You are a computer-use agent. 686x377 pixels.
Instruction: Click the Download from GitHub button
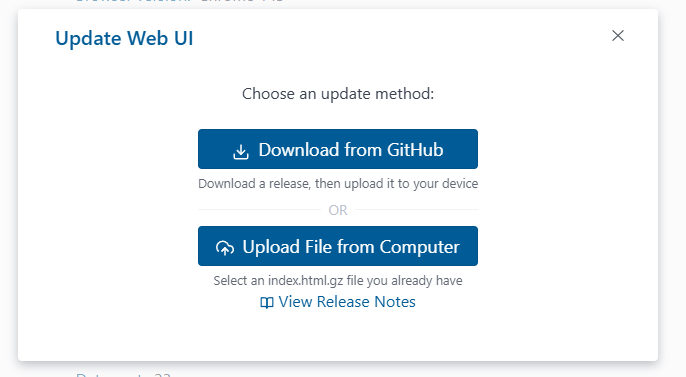(x=338, y=149)
